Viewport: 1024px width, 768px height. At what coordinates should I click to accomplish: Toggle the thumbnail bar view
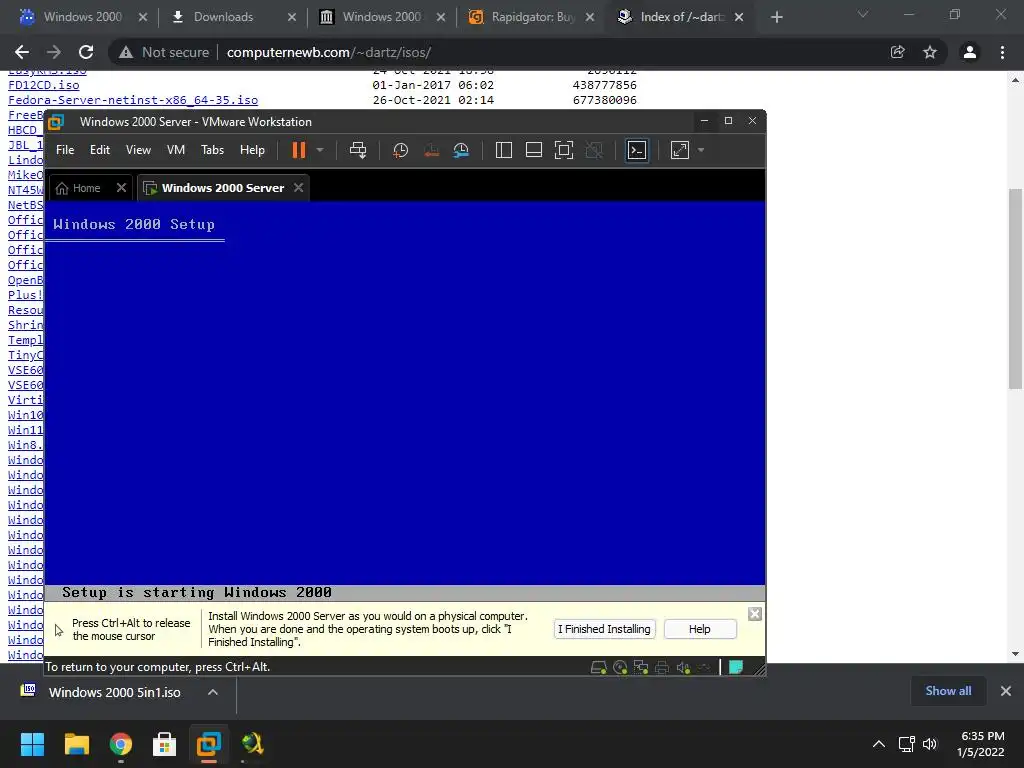coord(534,150)
